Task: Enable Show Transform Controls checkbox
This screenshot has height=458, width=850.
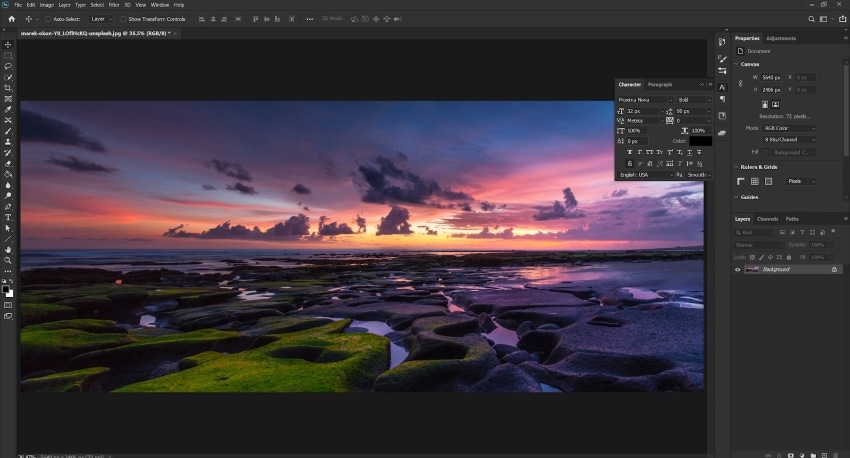Action: point(124,19)
